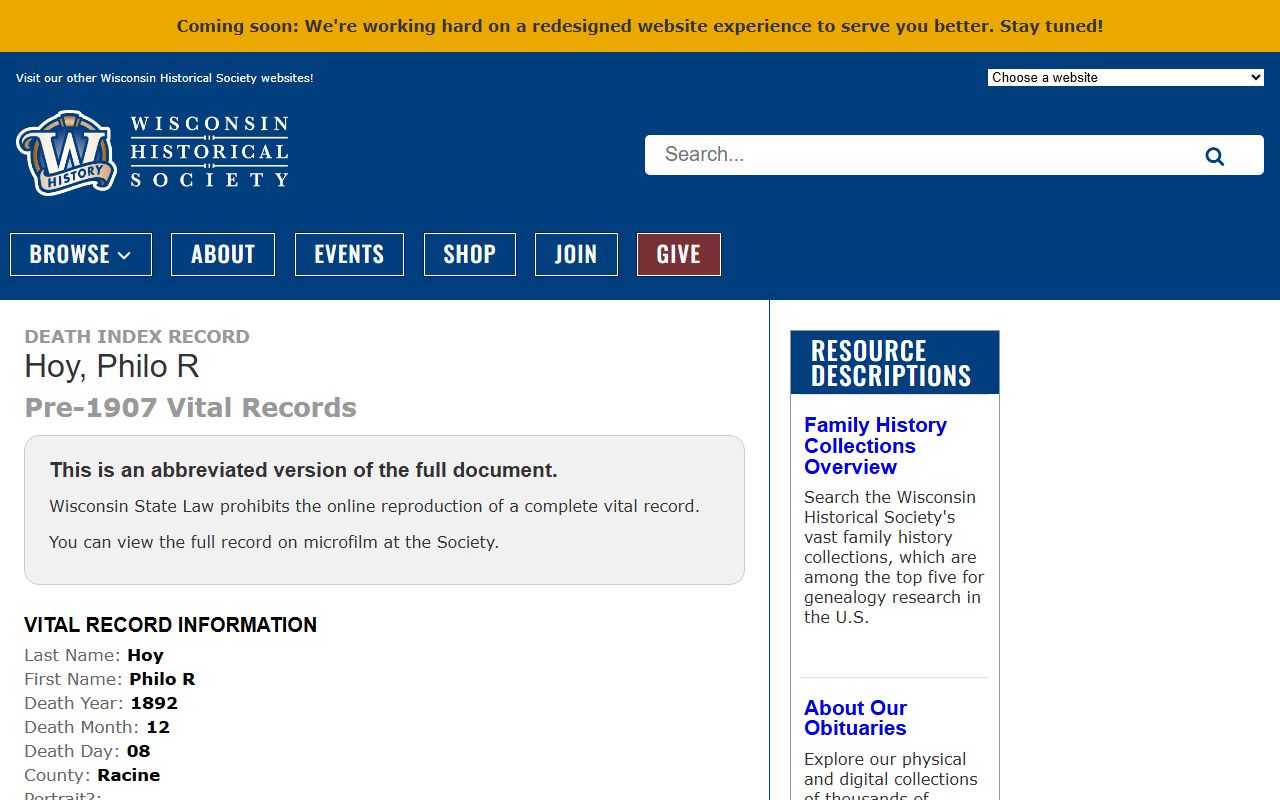Click the Pre-1907 Vital Records heading
The height and width of the screenshot is (800, 1280).
tap(190, 408)
